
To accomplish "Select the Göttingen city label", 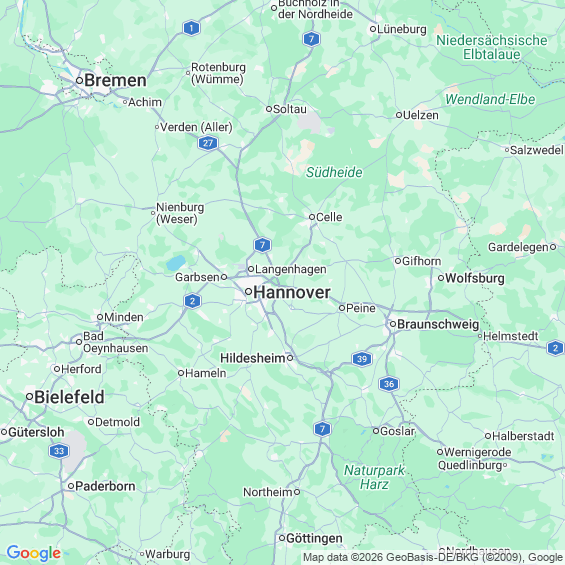I will 315,538.
